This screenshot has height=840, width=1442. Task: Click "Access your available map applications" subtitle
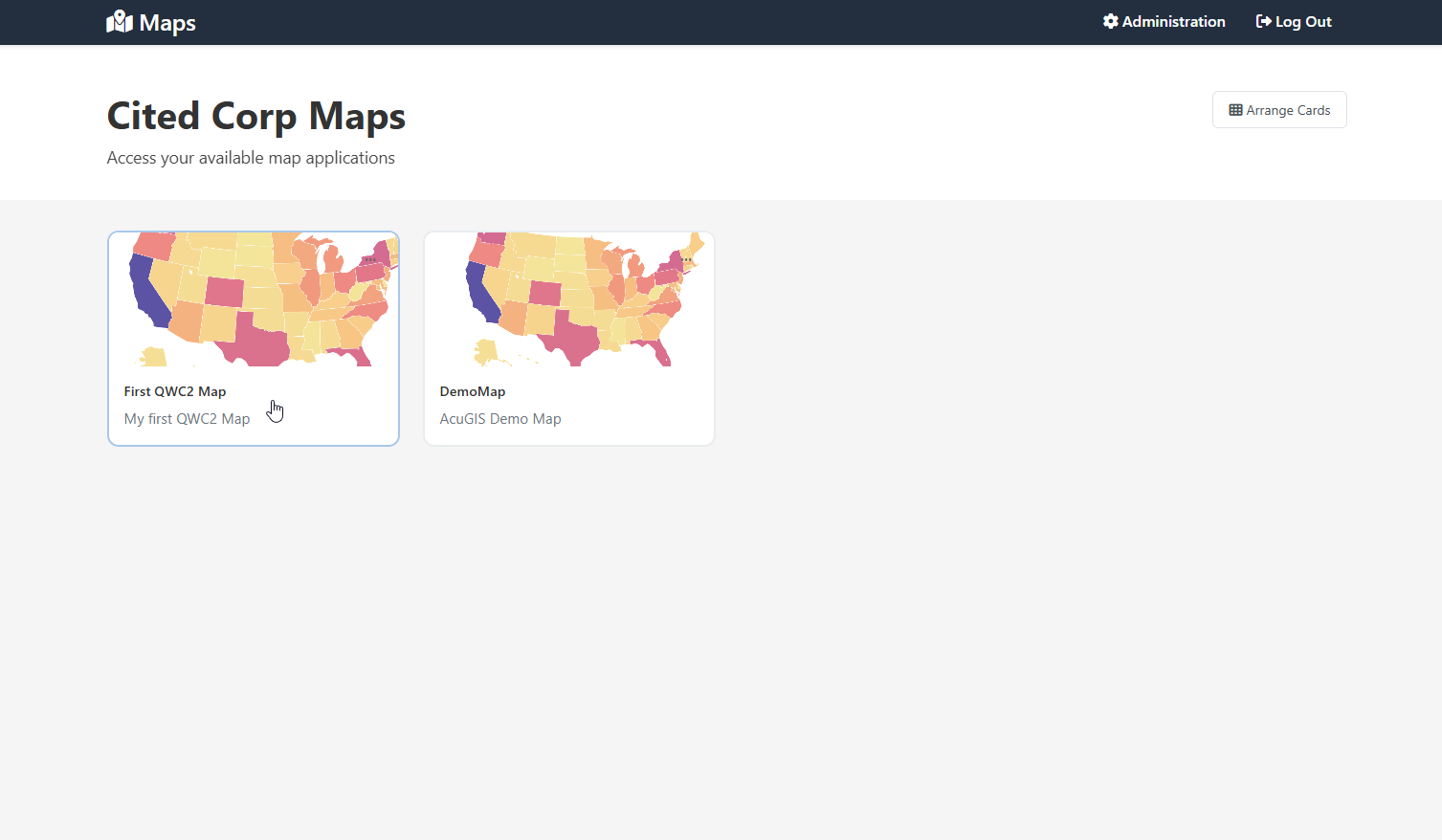click(251, 158)
